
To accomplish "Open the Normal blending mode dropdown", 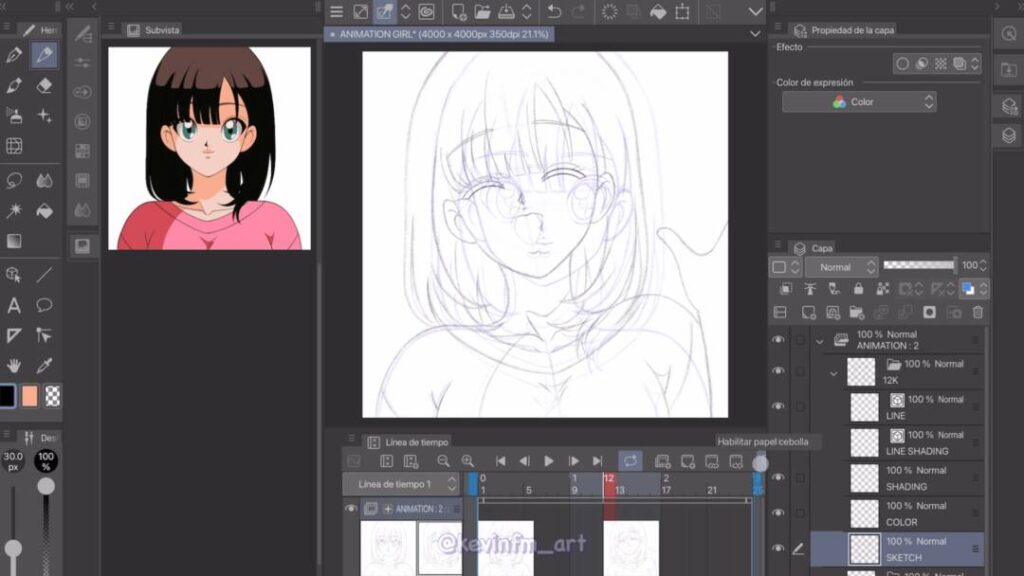I will [840, 266].
